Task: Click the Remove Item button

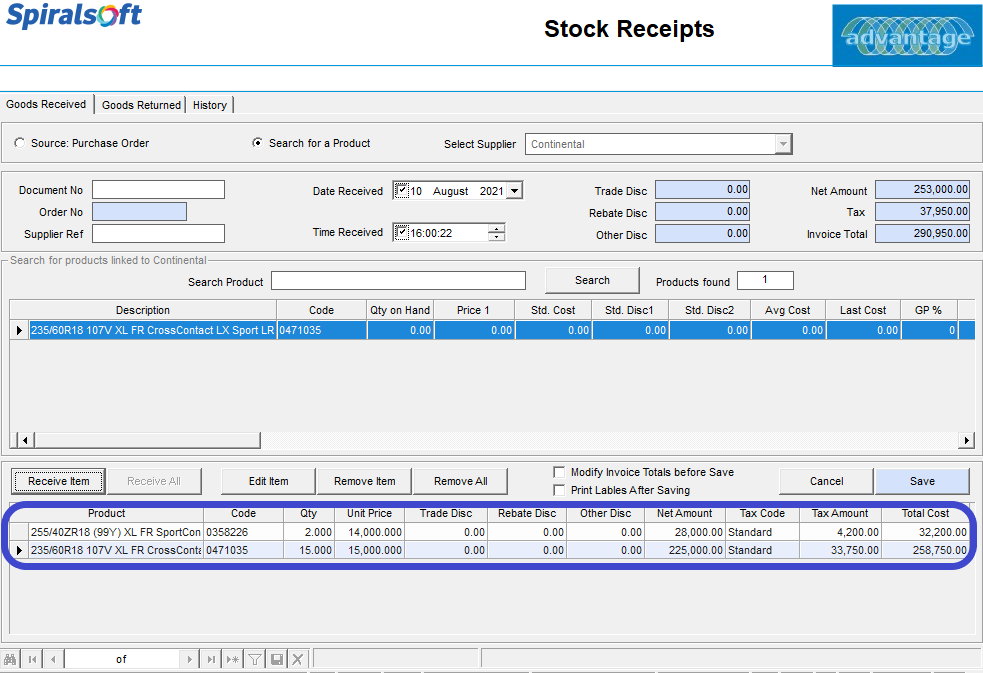Action: point(365,481)
